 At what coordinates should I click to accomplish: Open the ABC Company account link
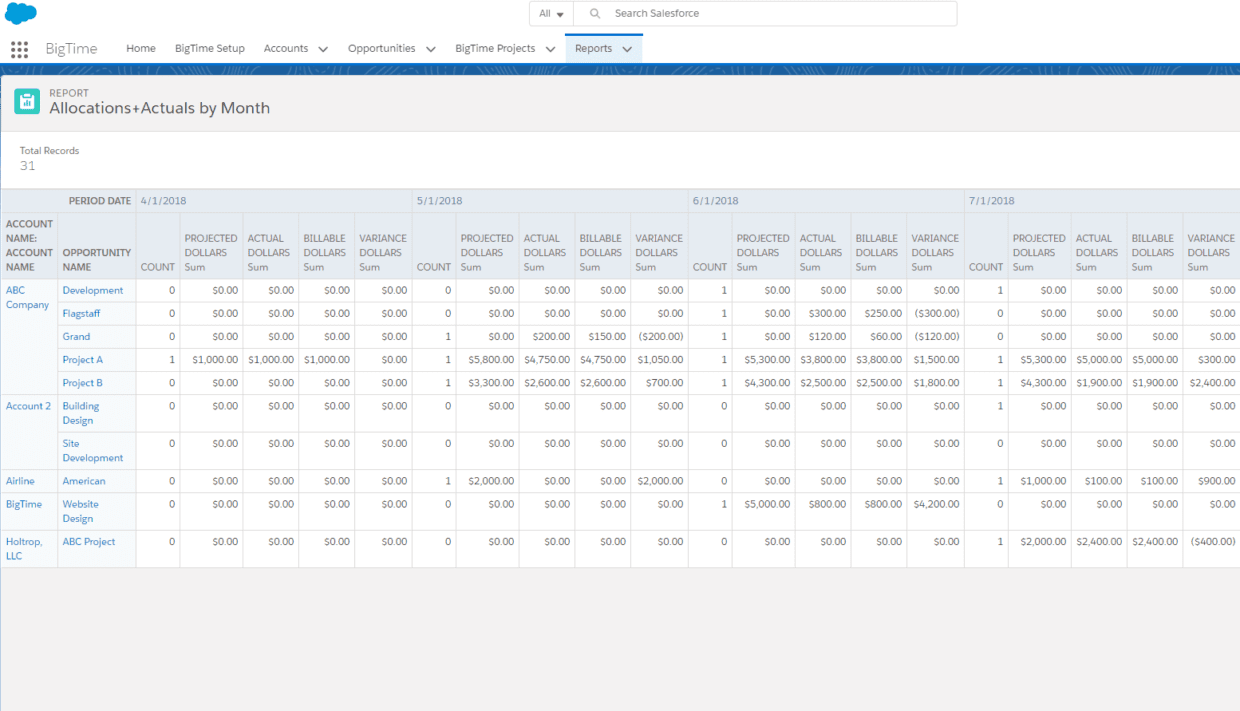pyautogui.click(x=27, y=297)
